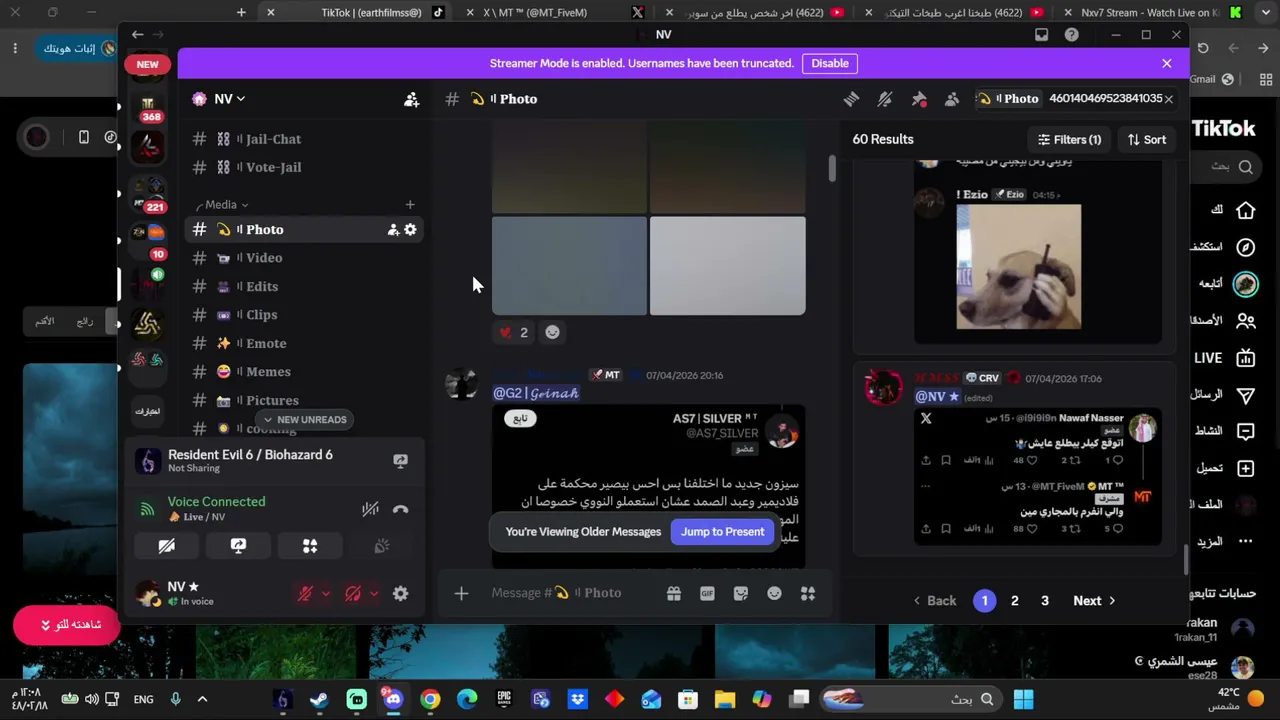Screen dimensions: 1280x720
Task: Open the Emote channel
Action: point(303,343)
